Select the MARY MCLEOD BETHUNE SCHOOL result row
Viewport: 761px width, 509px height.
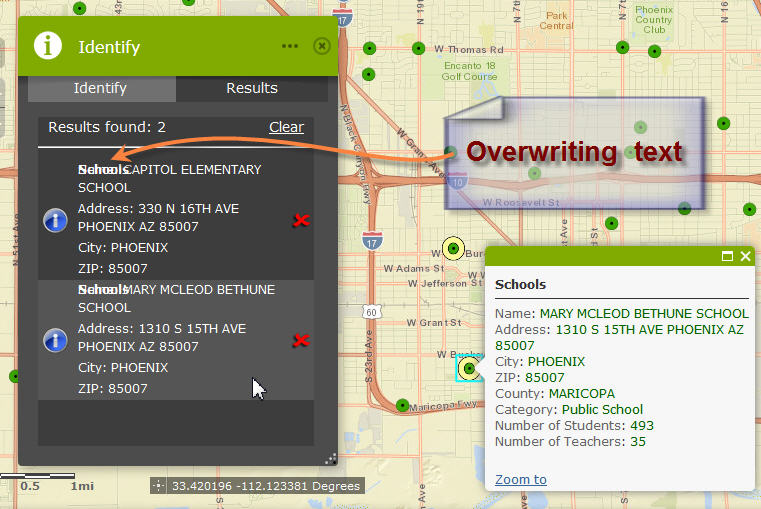[x=176, y=340]
